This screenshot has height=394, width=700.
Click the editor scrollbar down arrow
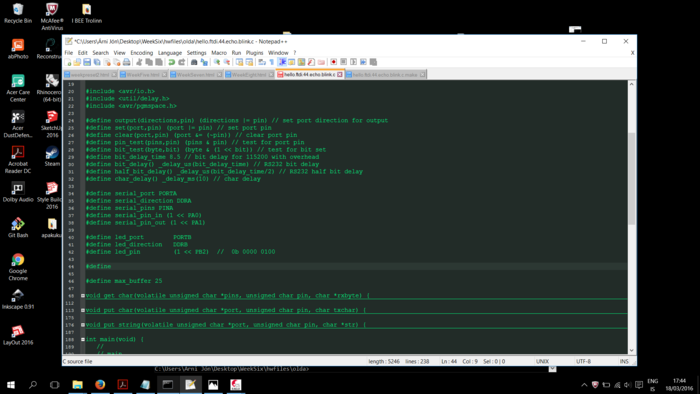tap(632, 351)
